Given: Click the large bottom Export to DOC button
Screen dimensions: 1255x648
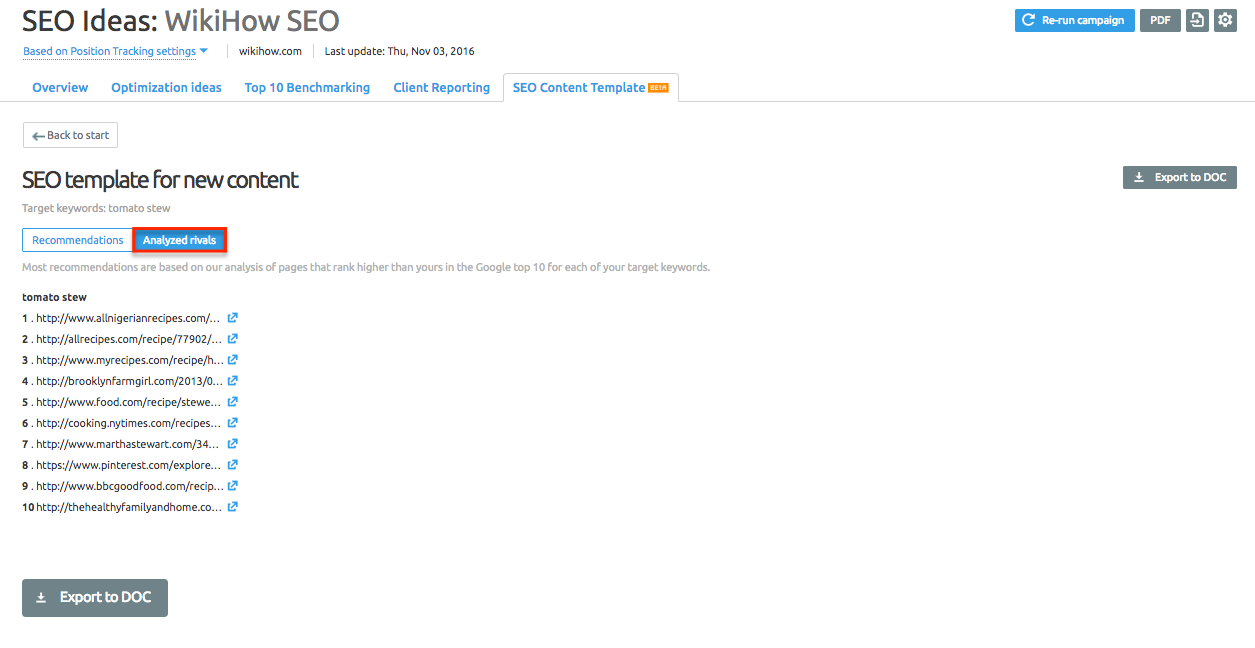Looking at the screenshot, I should pos(95,598).
